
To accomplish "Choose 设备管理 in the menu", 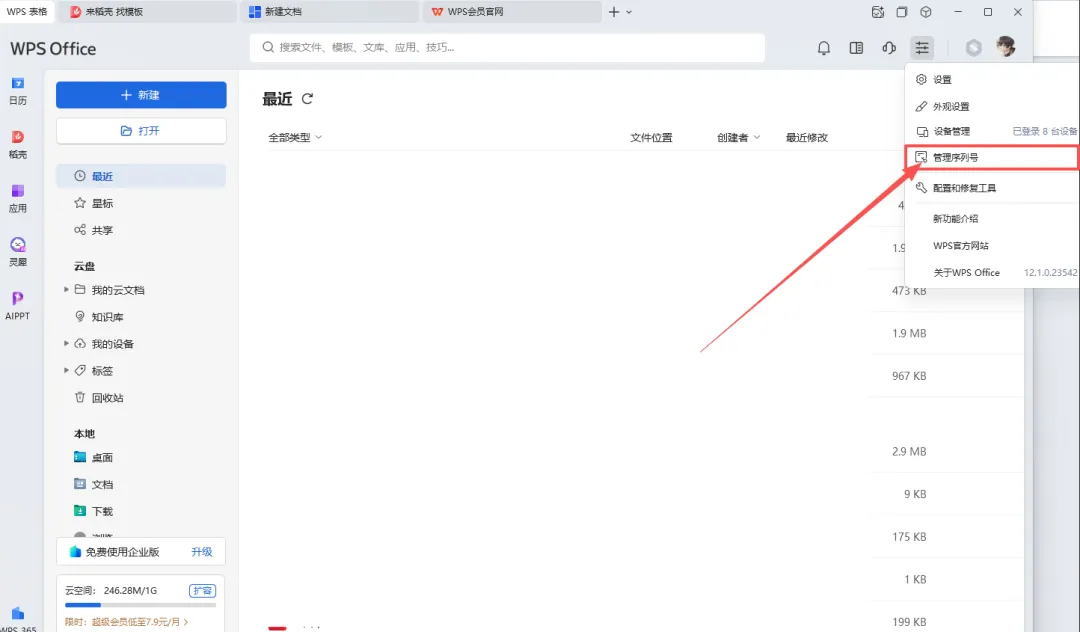I will (x=992, y=131).
